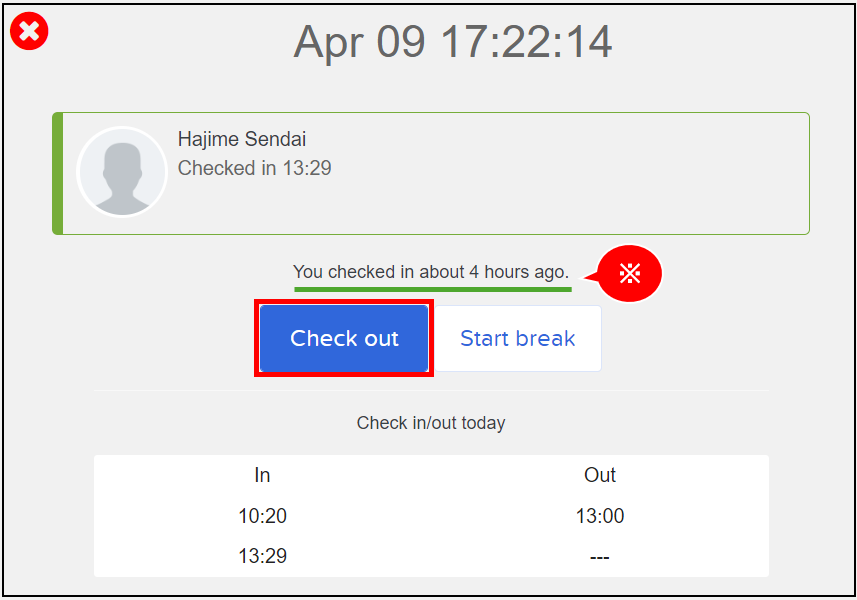The image size is (857, 600).
Task: Select the 10:20 check-in entry
Action: coord(262,515)
